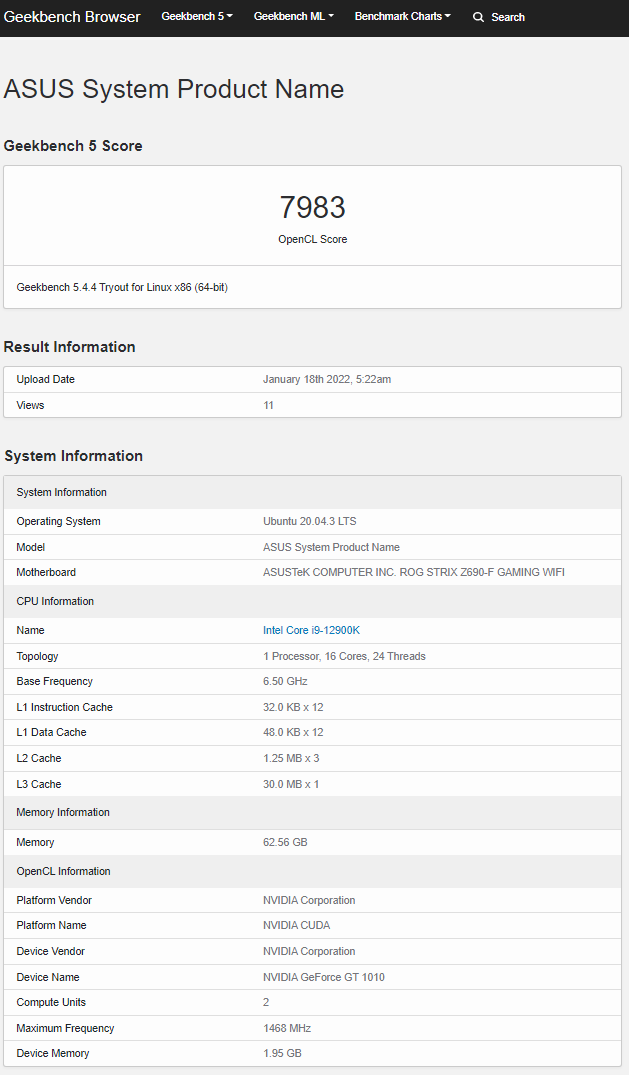Click the Base Frequency value 6.50 GHz
The width and height of the screenshot is (629, 1075).
point(285,681)
